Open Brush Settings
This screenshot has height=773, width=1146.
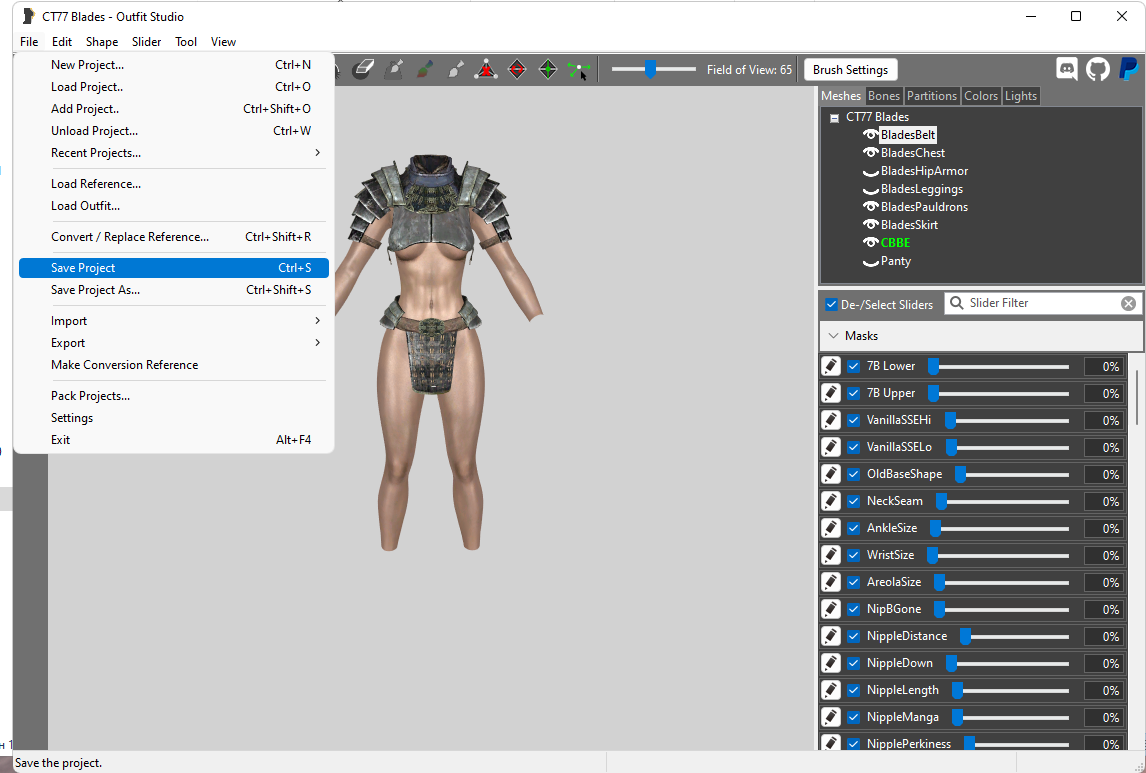tap(850, 70)
